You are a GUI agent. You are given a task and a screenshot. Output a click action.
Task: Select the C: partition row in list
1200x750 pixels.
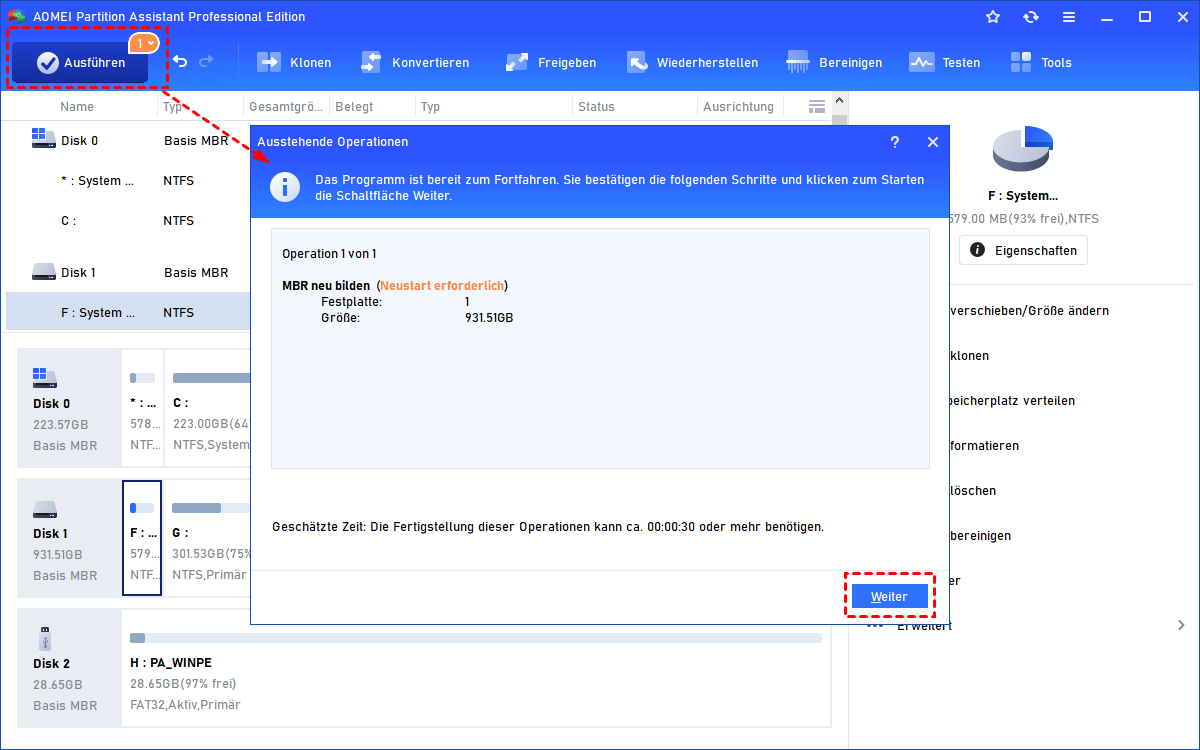128,221
